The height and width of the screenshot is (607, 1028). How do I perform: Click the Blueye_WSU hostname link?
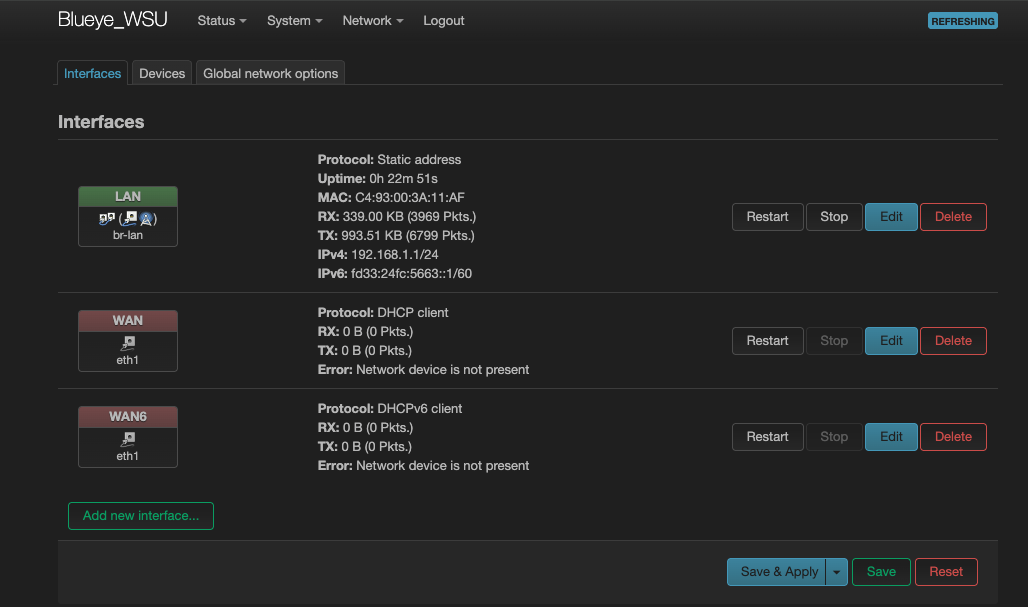pyautogui.click(x=112, y=20)
